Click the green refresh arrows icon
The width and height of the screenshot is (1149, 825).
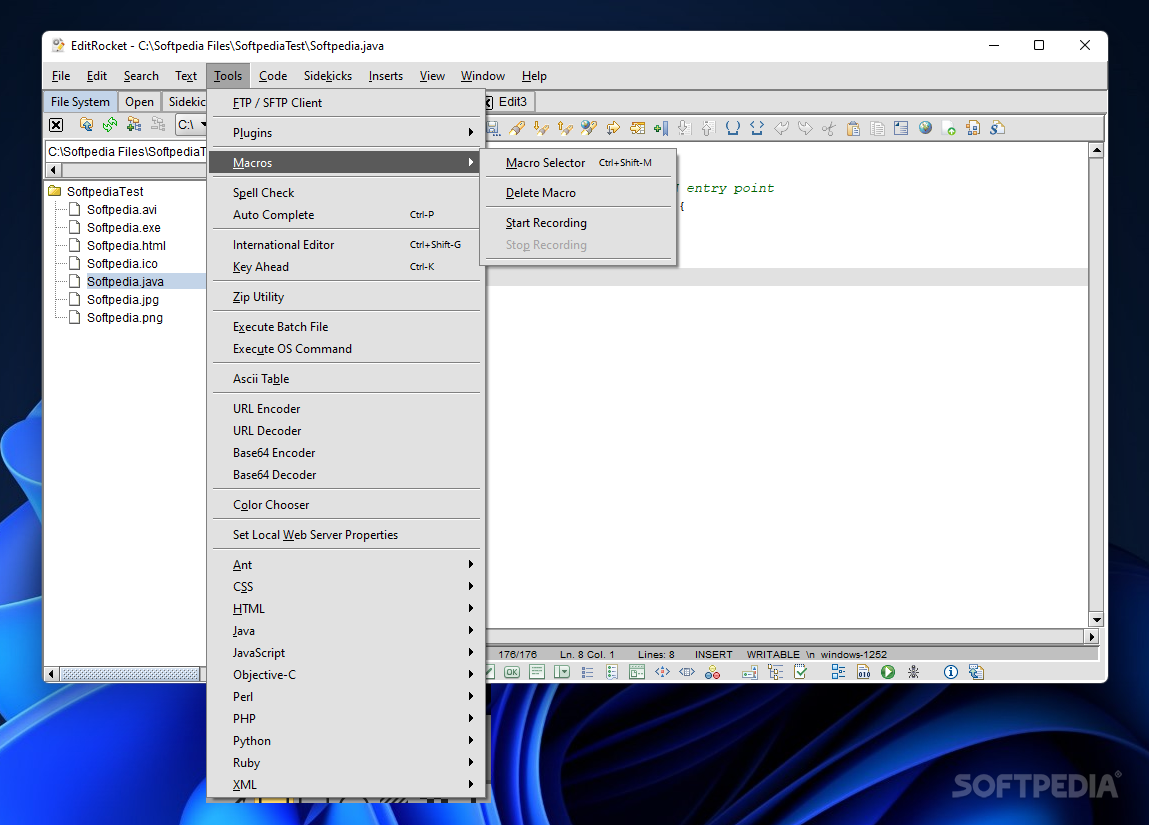coord(110,125)
